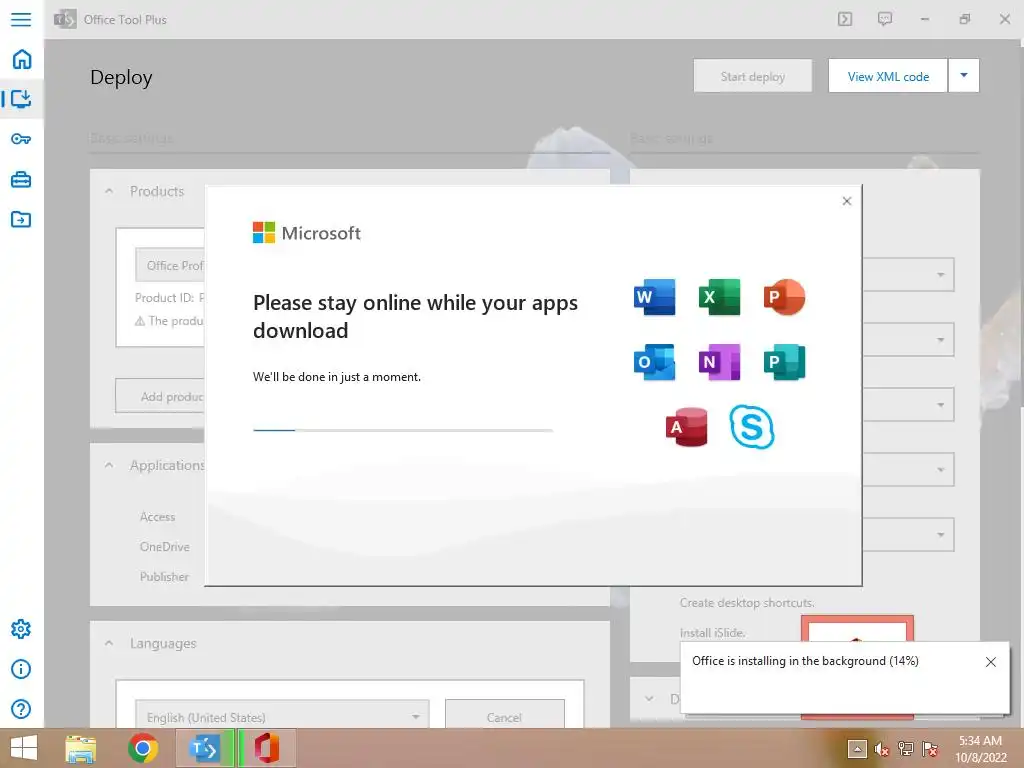The image size is (1024, 768).
Task: Show hidden tray icons
Action: pos(857,749)
